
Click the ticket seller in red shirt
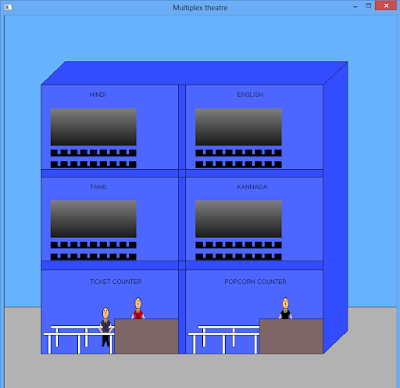(138, 308)
